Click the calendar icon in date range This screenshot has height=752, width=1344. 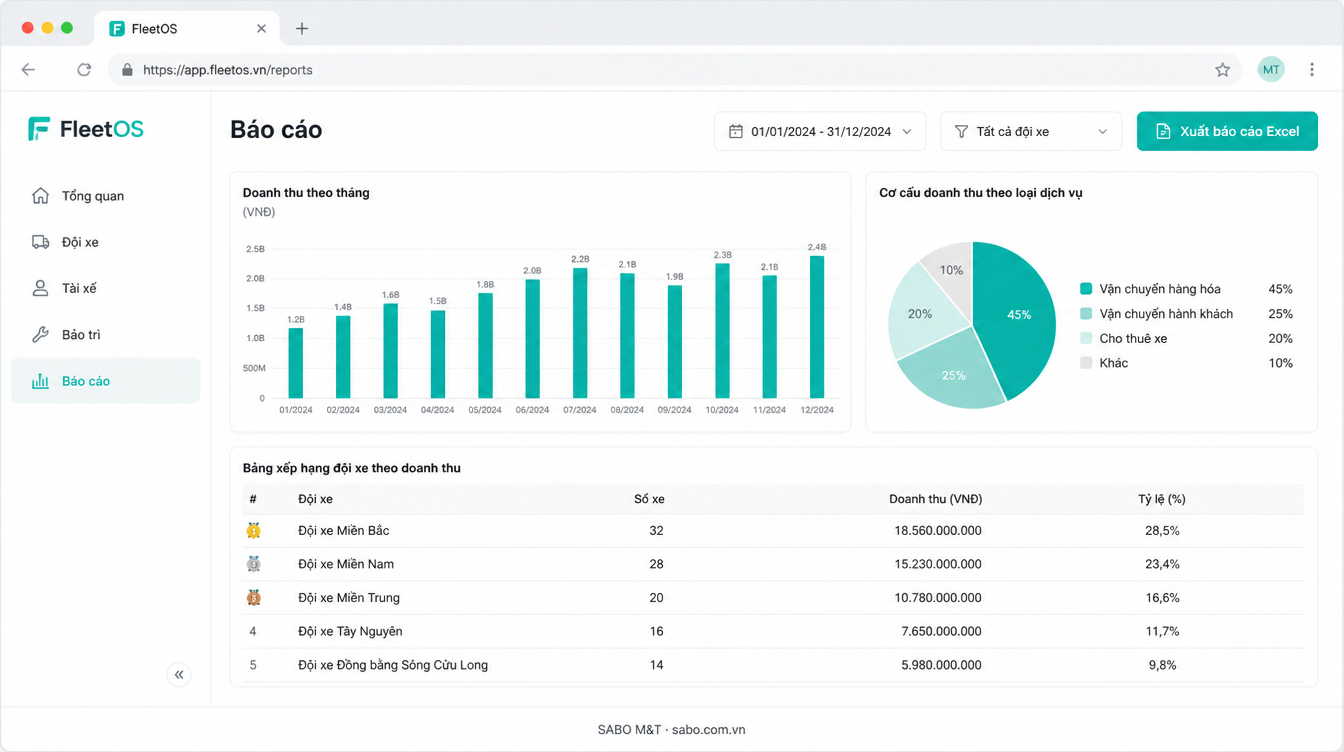(x=736, y=131)
